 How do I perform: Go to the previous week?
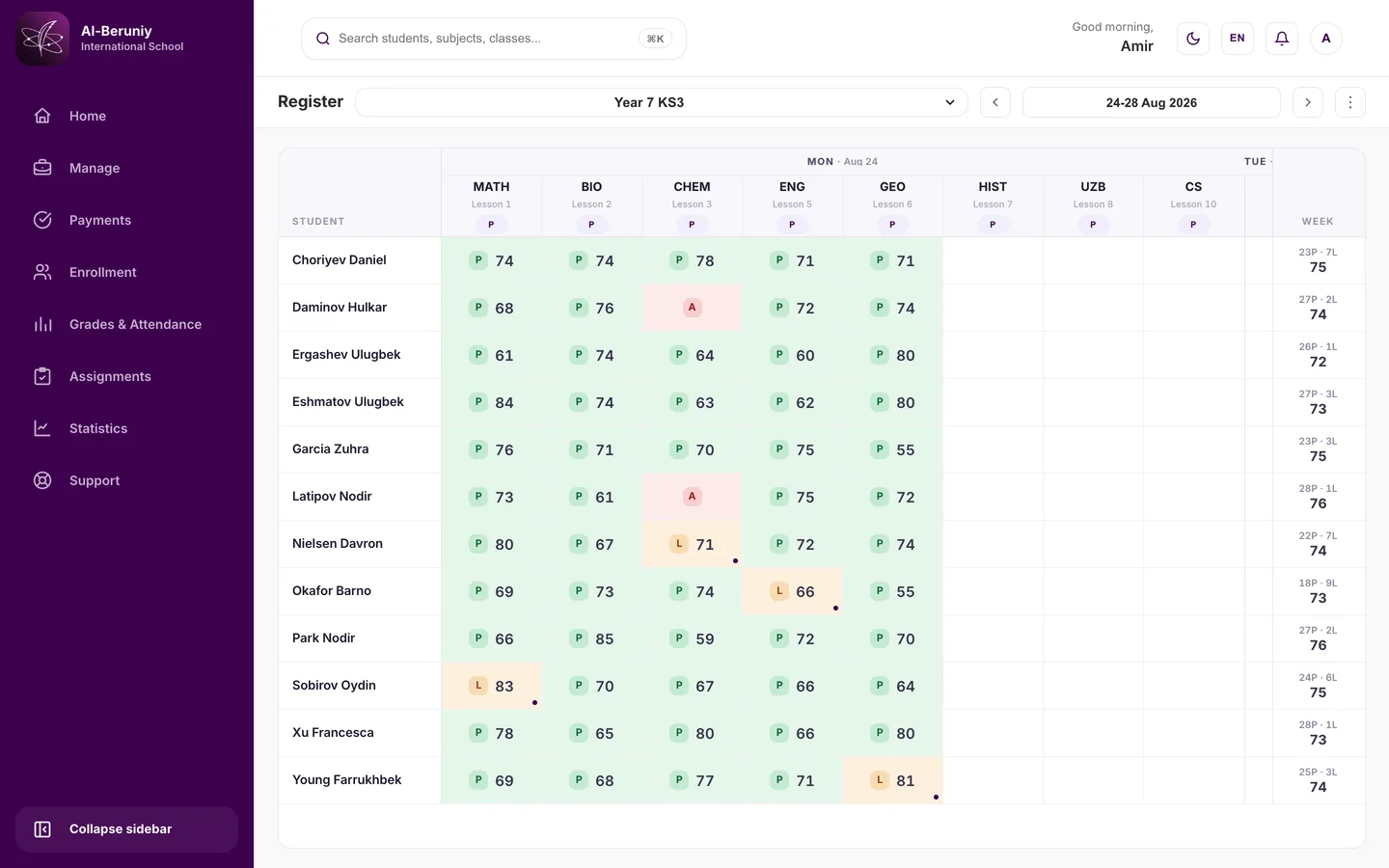[995, 102]
